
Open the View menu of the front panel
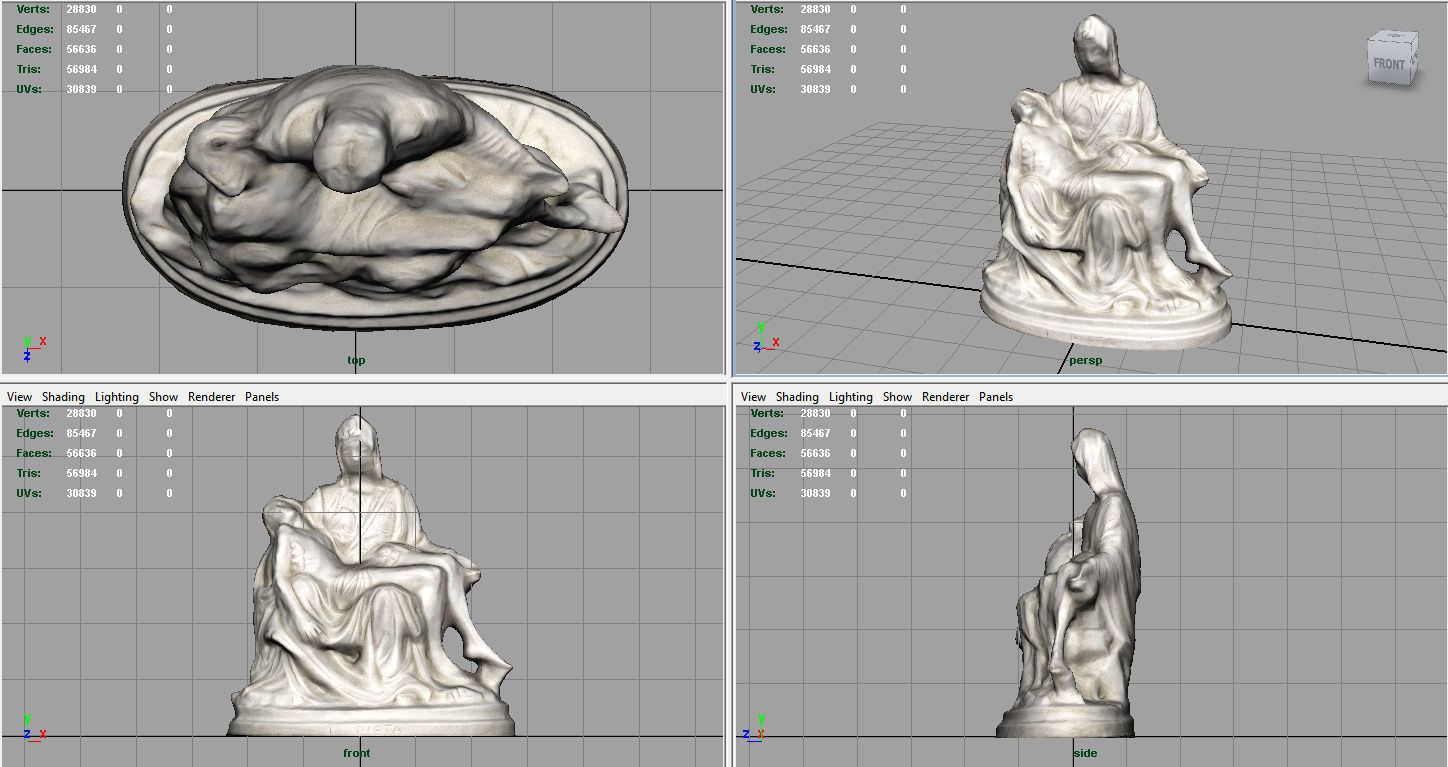pos(19,397)
